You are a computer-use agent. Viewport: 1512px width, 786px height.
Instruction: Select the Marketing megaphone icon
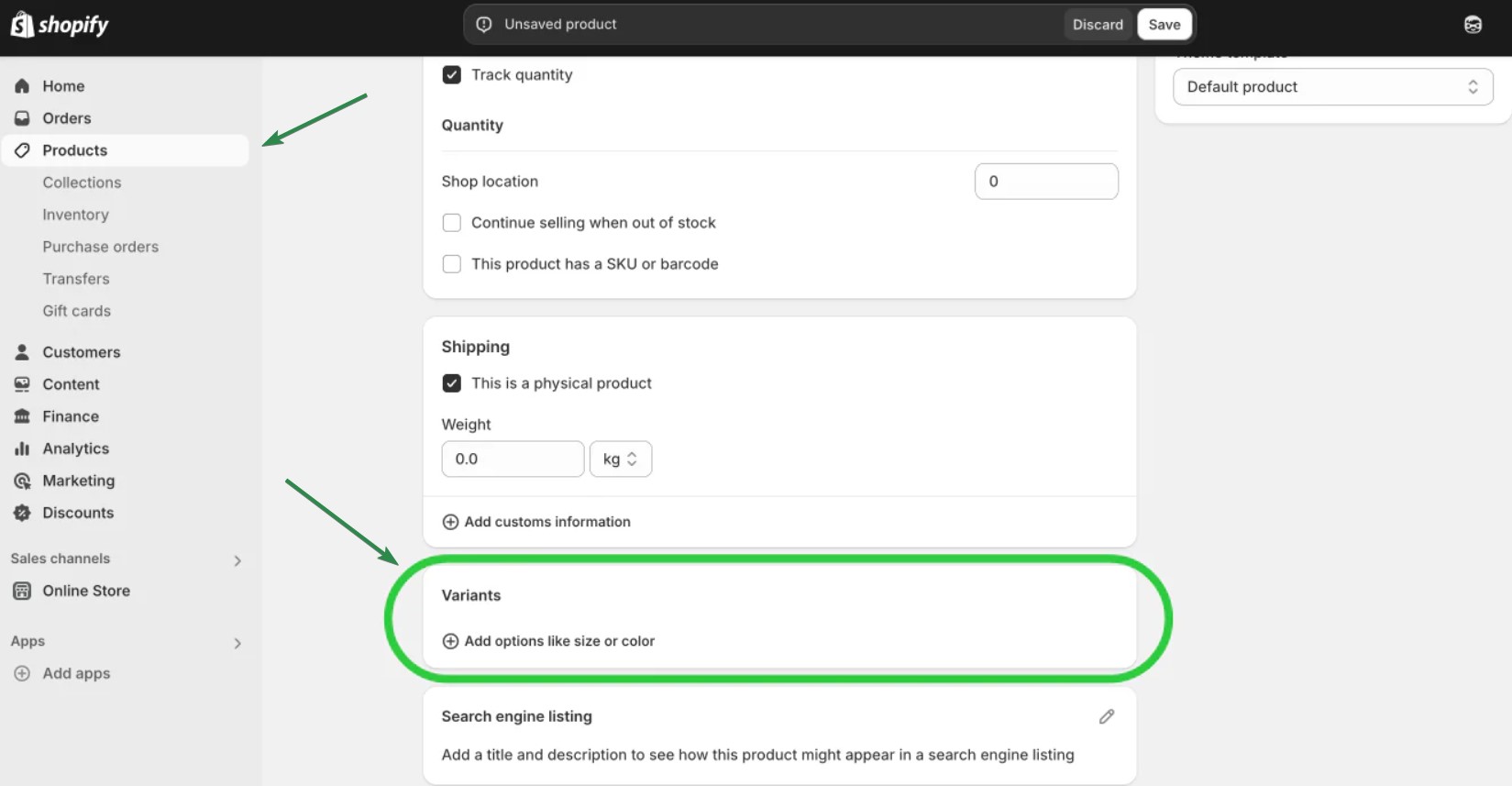21,480
